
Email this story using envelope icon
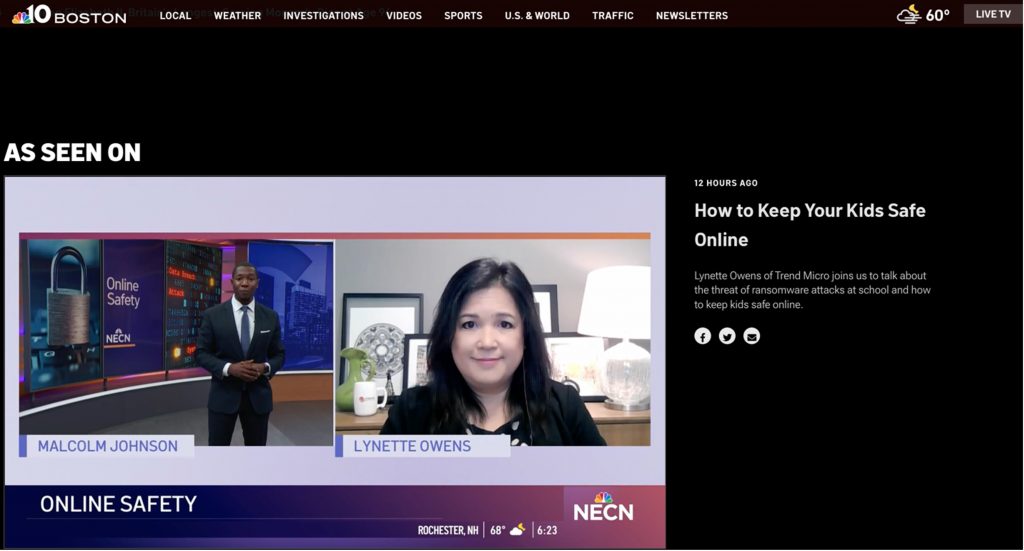[752, 336]
